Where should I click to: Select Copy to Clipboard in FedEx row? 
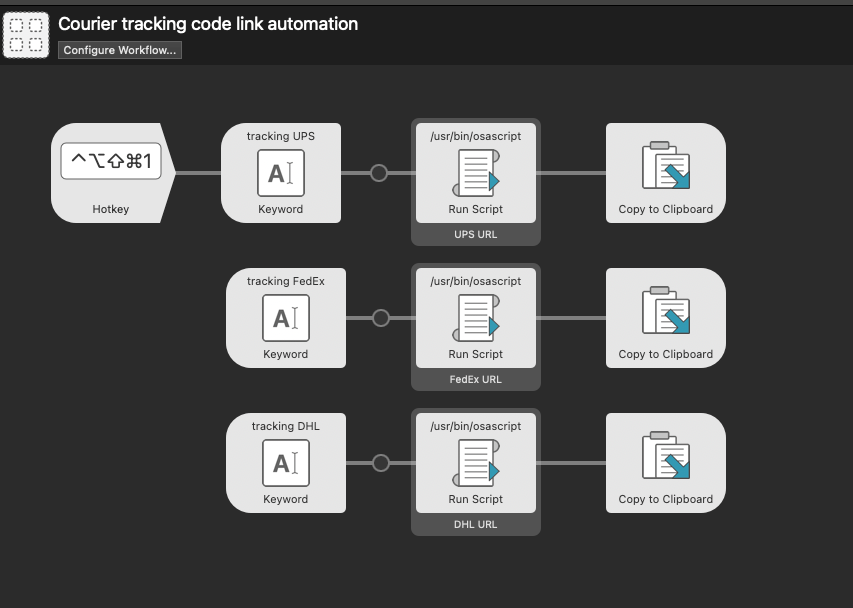point(666,318)
